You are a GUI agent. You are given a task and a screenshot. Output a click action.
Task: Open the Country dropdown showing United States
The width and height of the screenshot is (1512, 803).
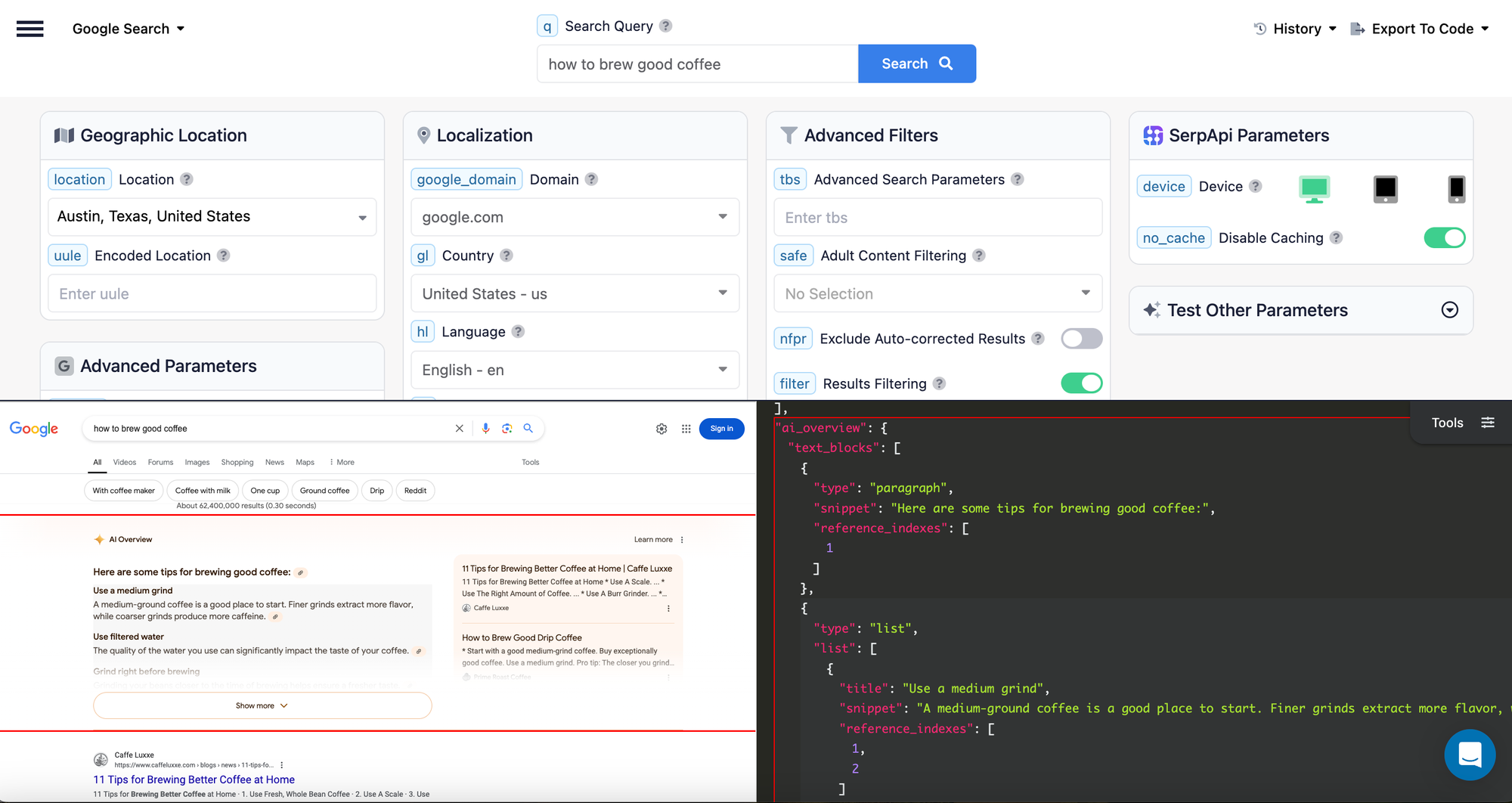pos(575,293)
